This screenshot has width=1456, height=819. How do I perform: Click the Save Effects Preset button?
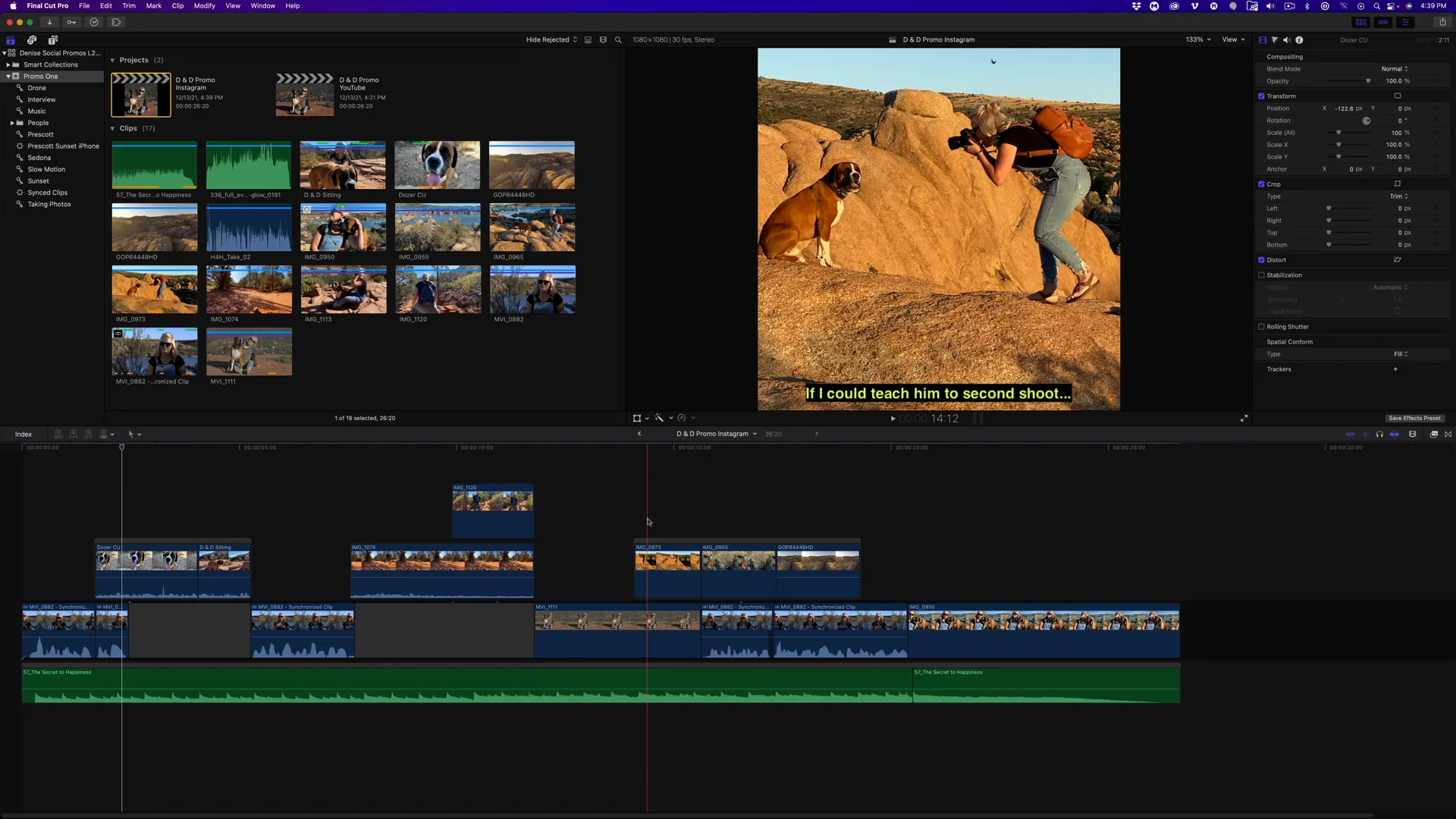point(1414,418)
